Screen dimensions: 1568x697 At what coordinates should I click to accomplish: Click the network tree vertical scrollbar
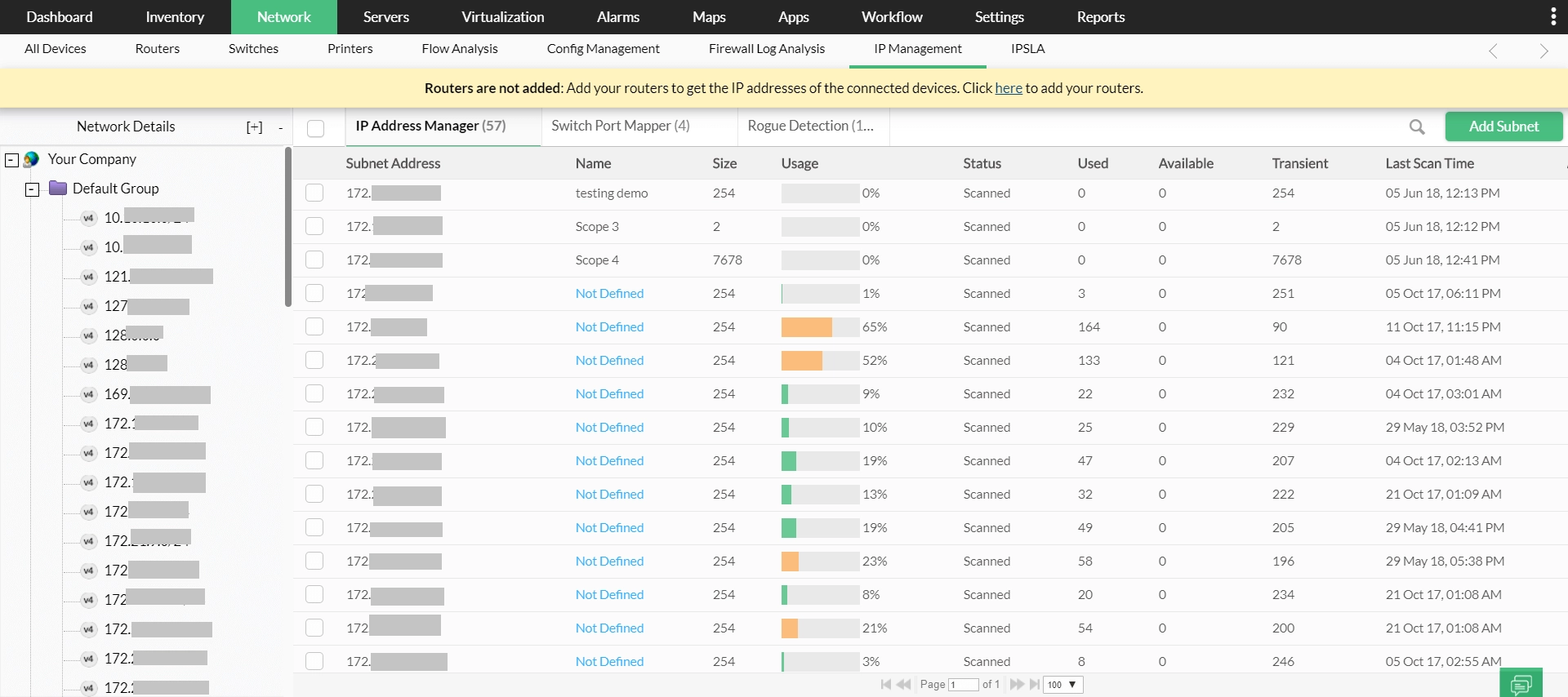coord(287,227)
